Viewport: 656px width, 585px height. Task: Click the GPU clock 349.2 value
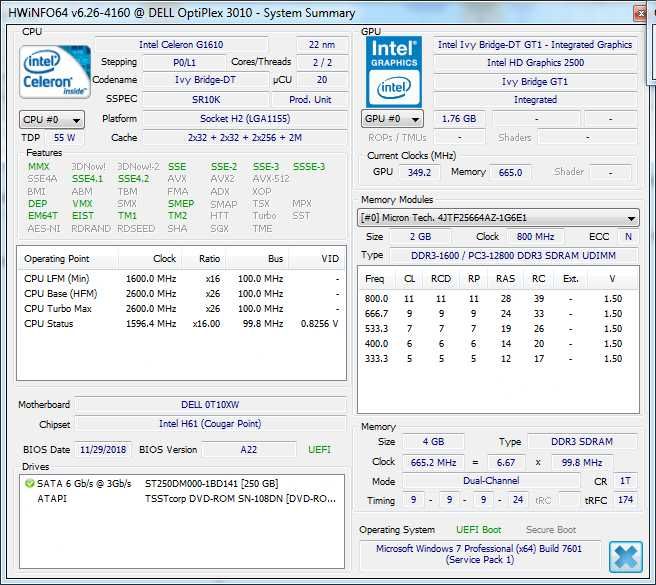click(x=419, y=172)
